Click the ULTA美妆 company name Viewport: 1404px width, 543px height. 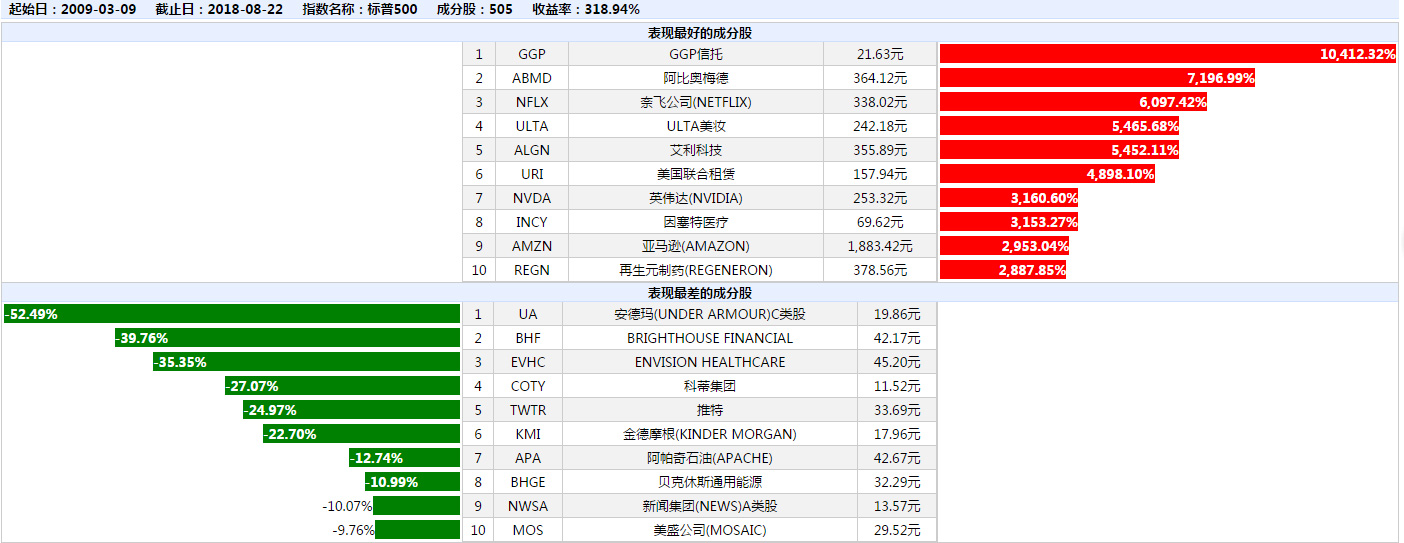pyautogui.click(x=695, y=126)
